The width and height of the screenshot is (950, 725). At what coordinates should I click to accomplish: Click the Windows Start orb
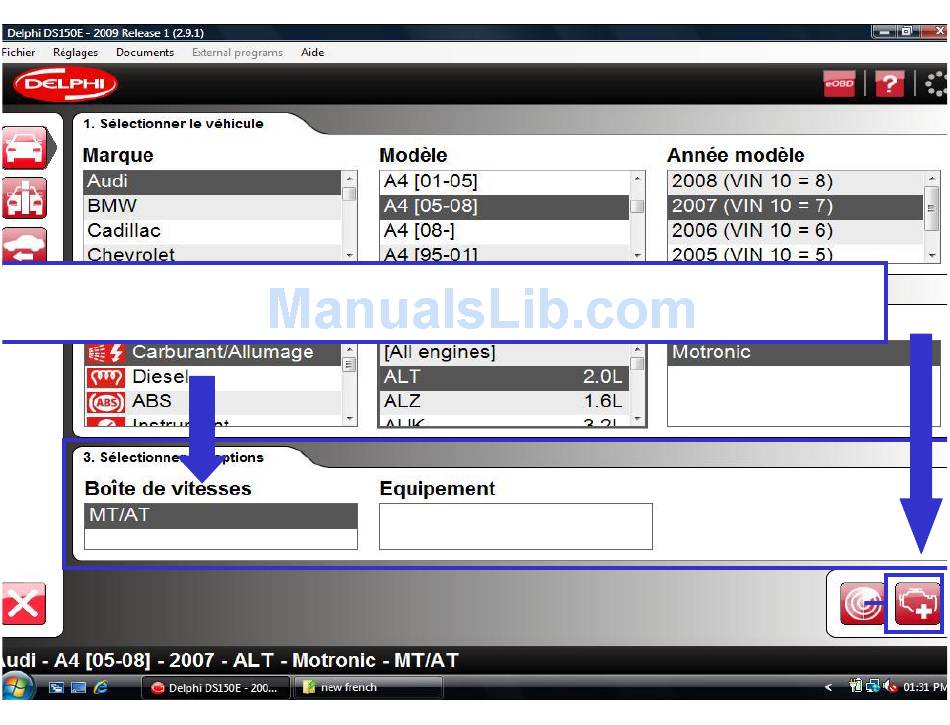(x=18, y=687)
